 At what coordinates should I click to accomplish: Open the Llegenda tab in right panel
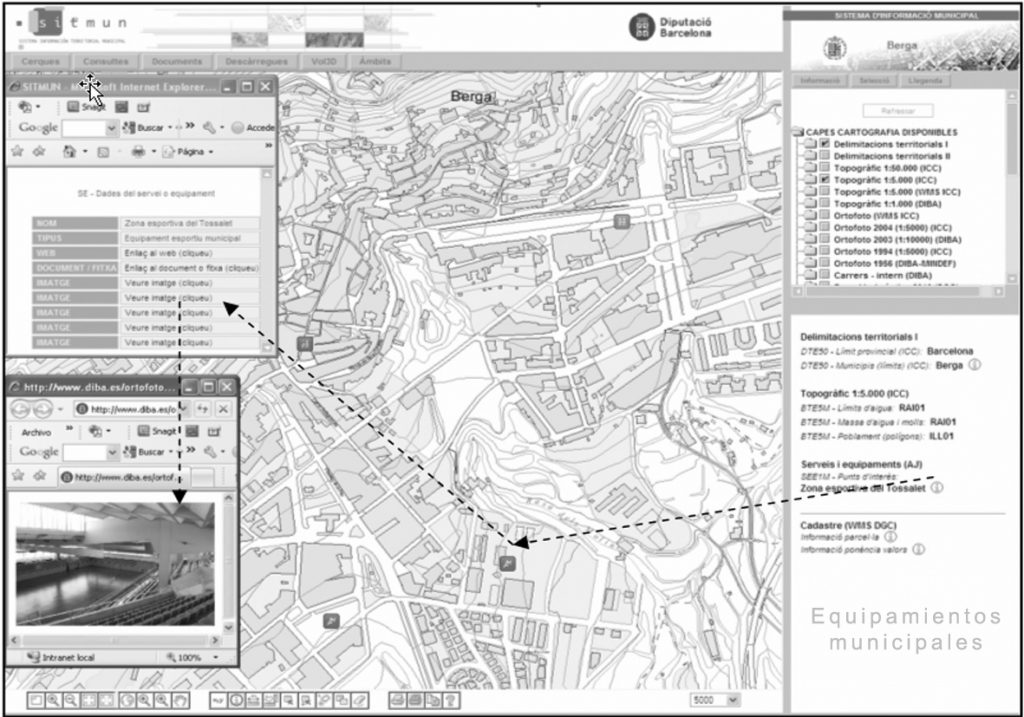pyautogui.click(x=925, y=80)
